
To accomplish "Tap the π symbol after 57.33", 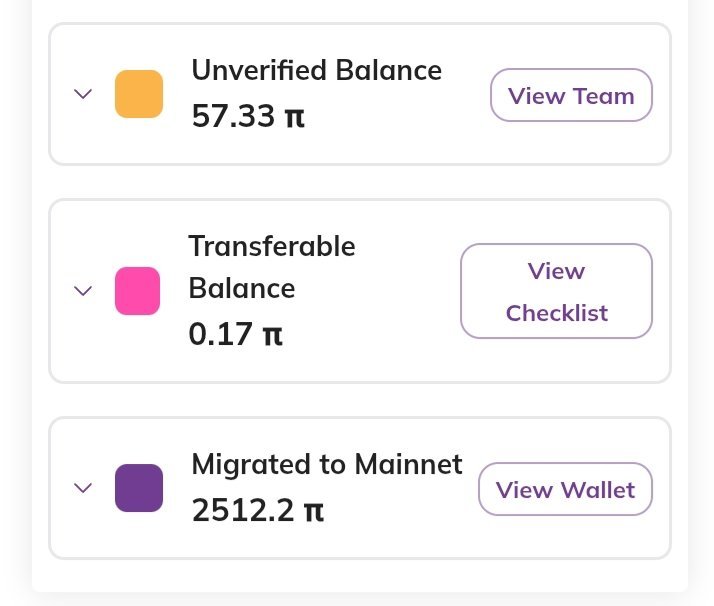I will pyautogui.click(x=295, y=118).
